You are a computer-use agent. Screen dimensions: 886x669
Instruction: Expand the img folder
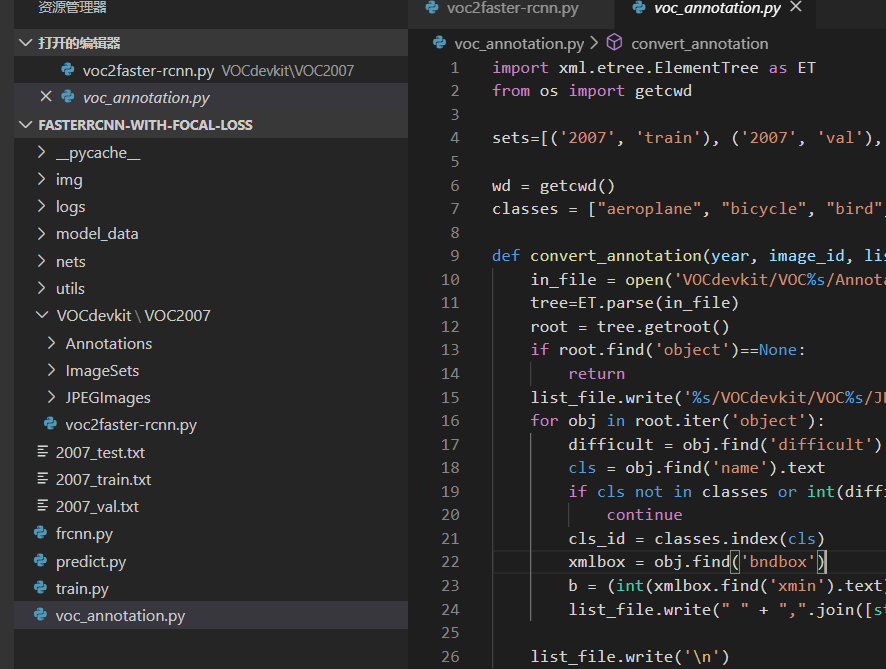pyautogui.click(x=41, y=179)
